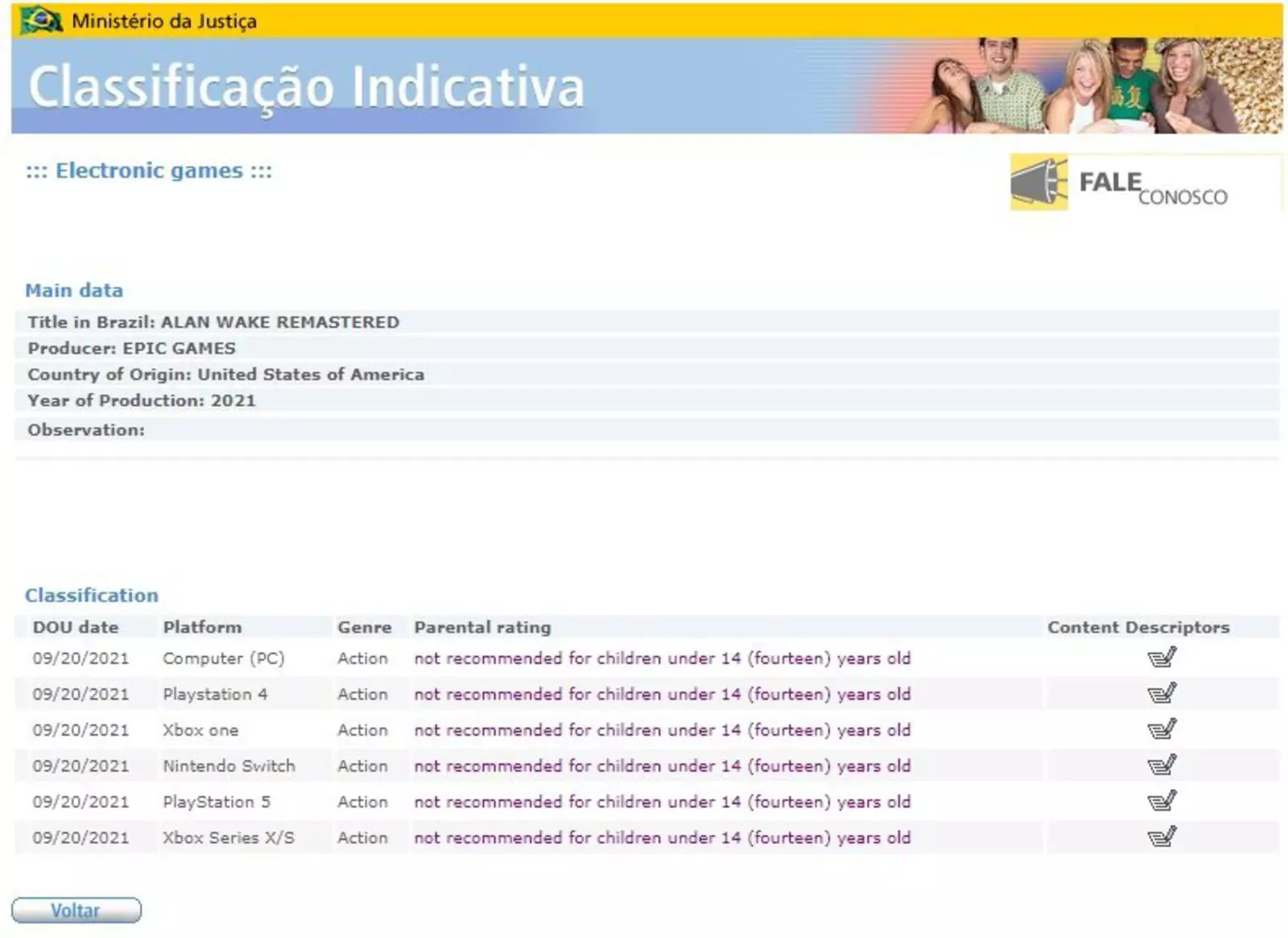
Task: Click the Platform column header
Action: tap(202, 627)
